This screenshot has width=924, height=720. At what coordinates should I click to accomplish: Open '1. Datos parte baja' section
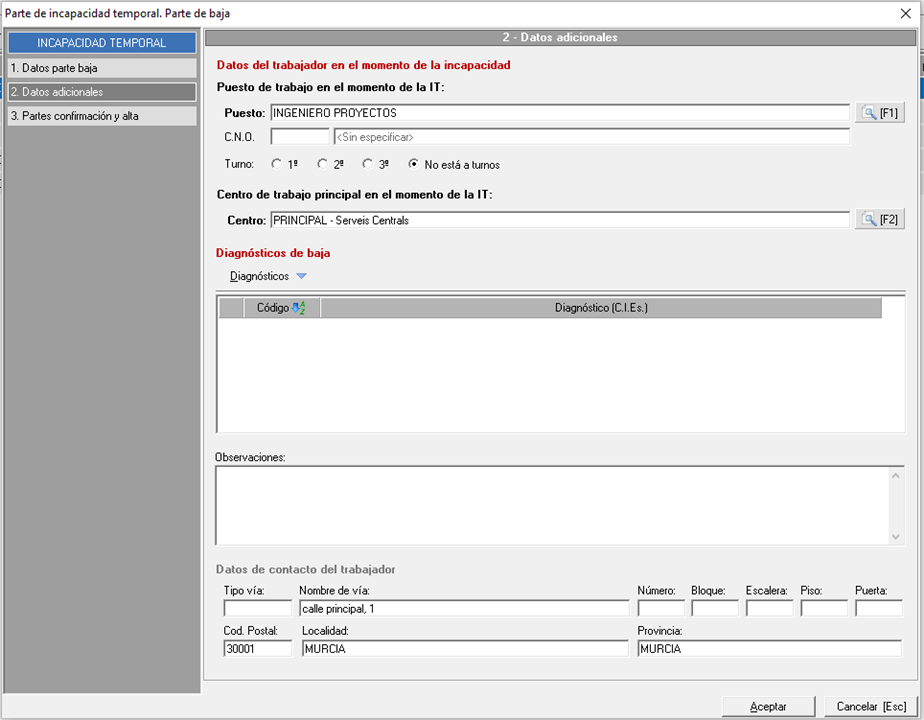point(101,68)
